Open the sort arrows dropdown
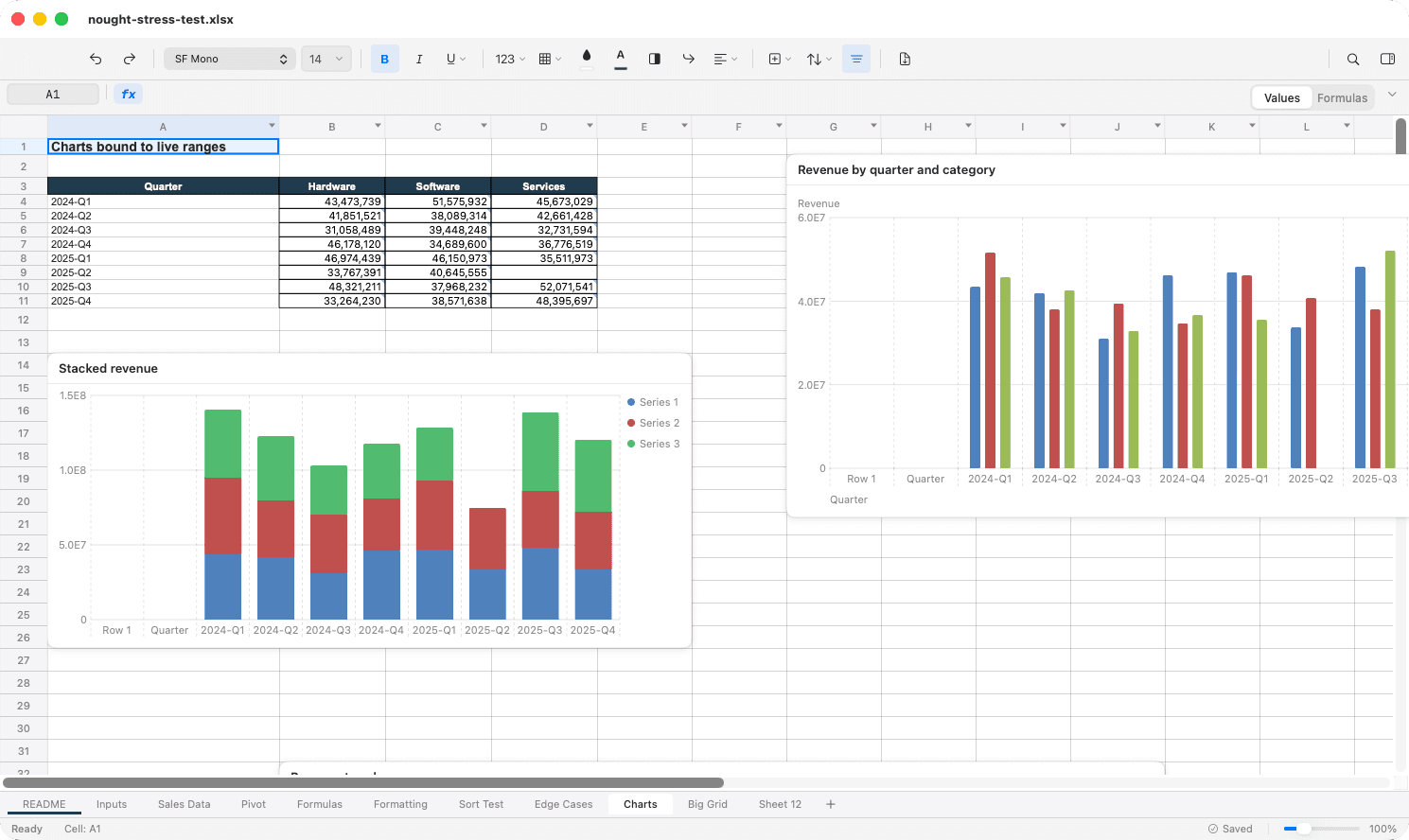Image resolution: width=1409 pixels, height=840 pixels. tap(819, 59)
